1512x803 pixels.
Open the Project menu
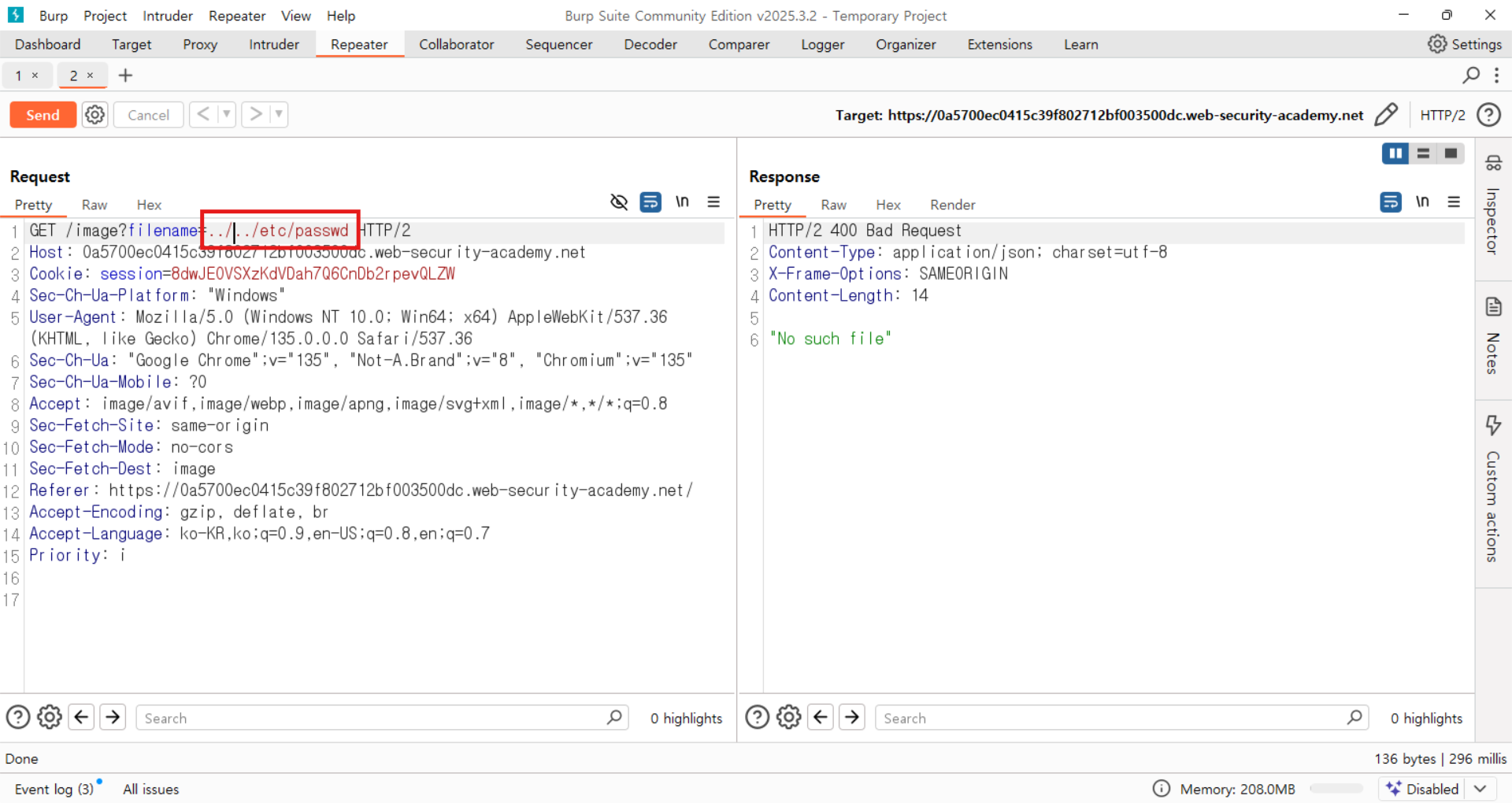click(105, 16)
